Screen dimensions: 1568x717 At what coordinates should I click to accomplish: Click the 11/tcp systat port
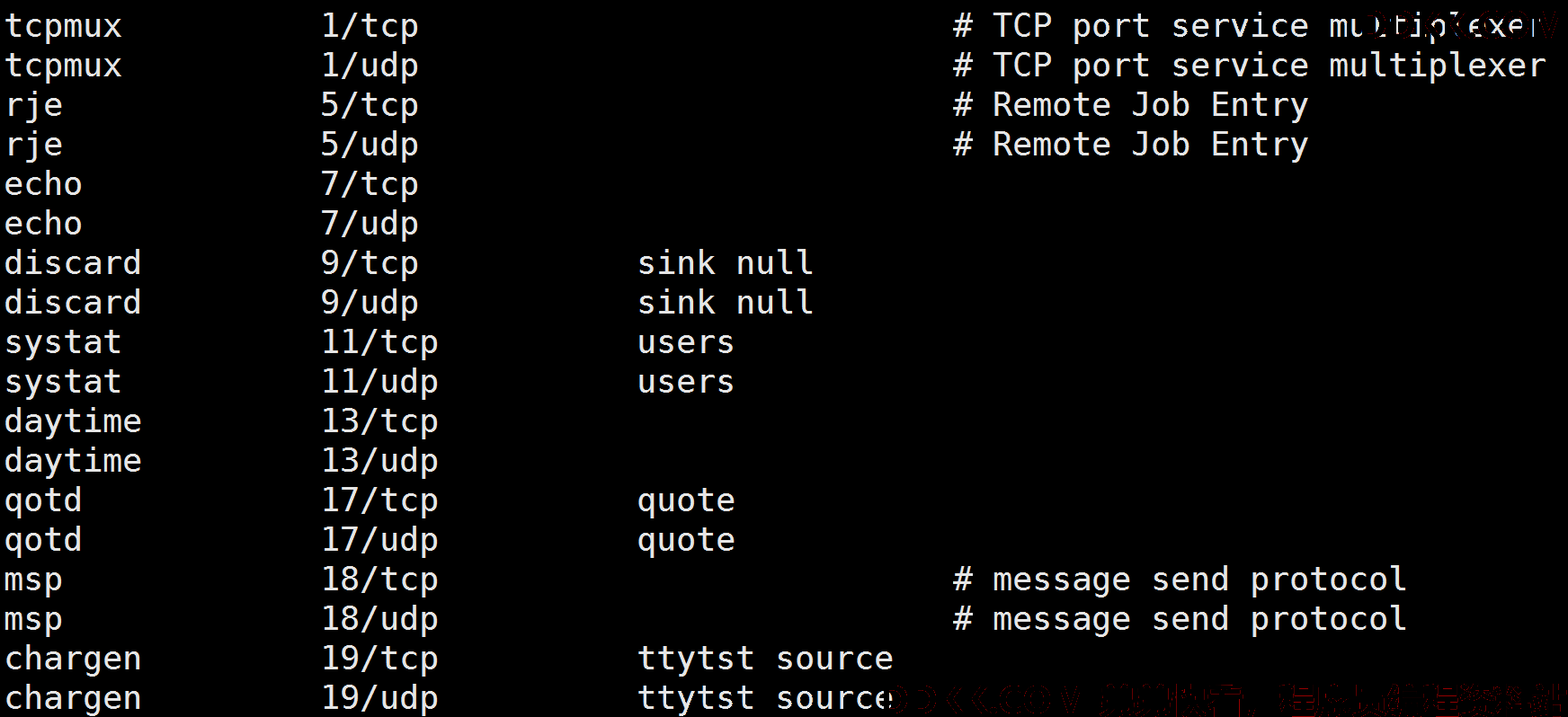pos(379,342)
